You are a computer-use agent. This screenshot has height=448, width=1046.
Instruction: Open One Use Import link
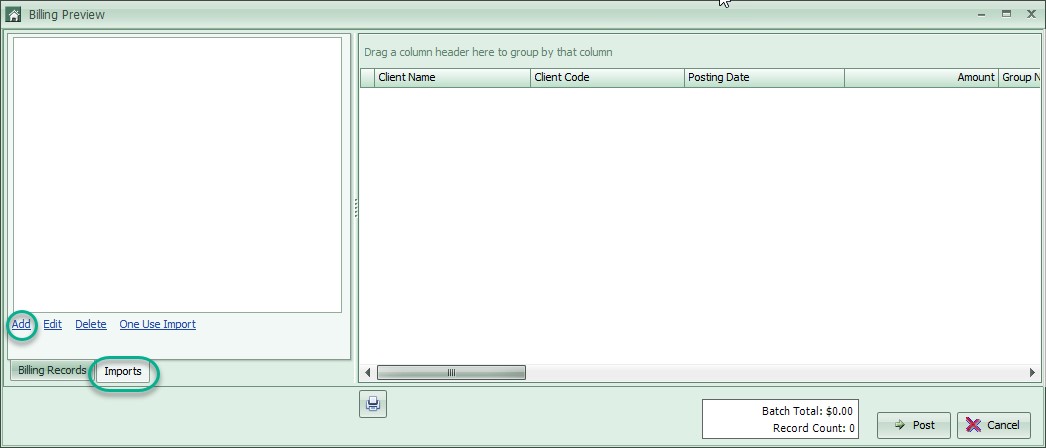coord(157,324)
